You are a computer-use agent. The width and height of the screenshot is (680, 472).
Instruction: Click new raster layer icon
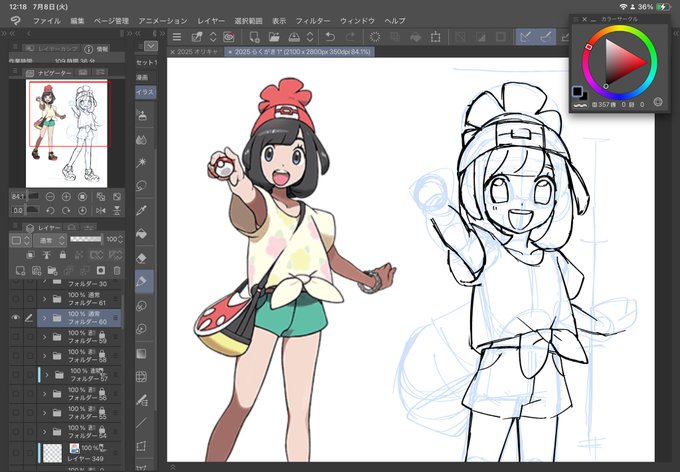[20, 271]
